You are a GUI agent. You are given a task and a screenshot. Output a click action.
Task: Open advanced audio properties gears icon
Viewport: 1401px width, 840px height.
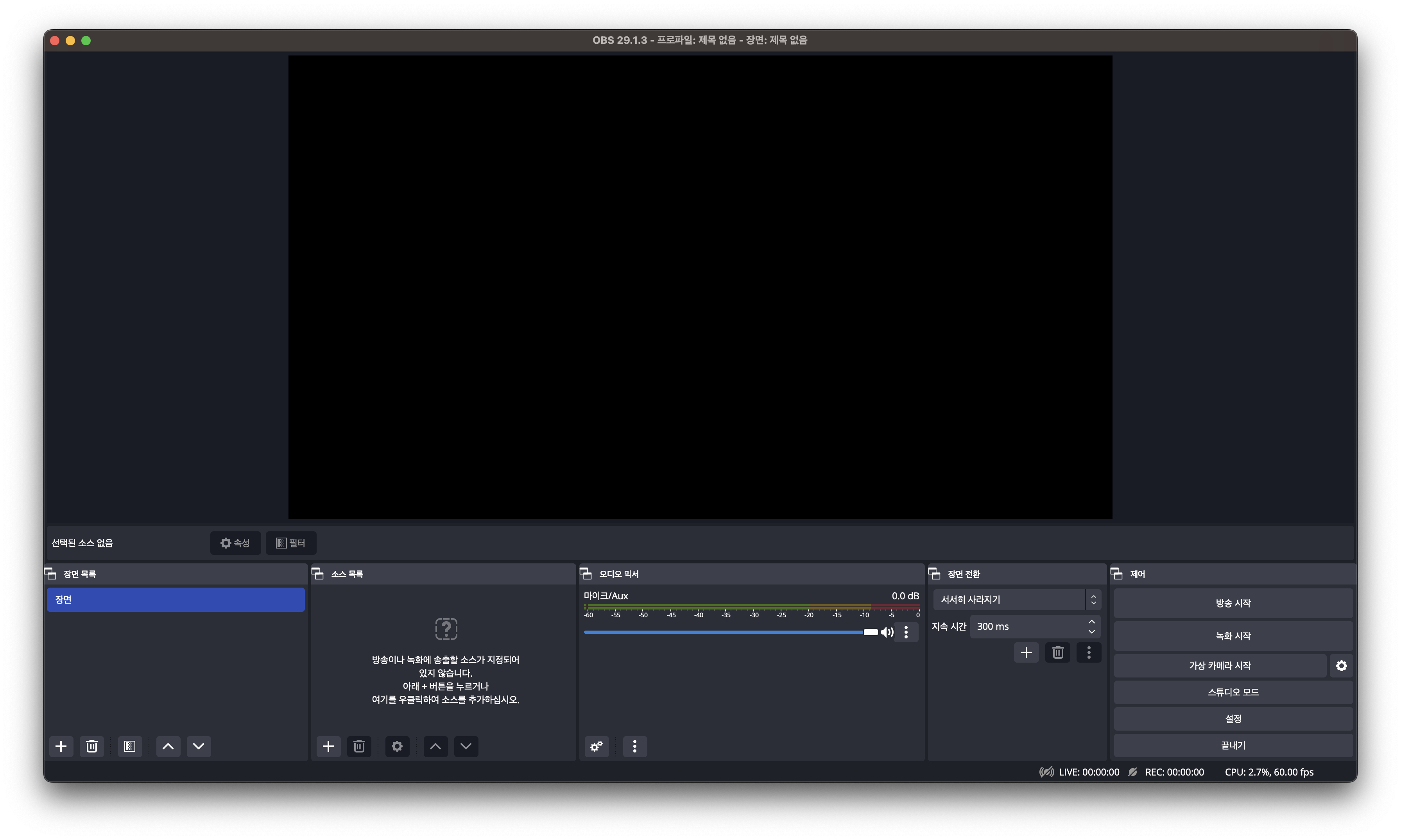click(x=596, y=746)
